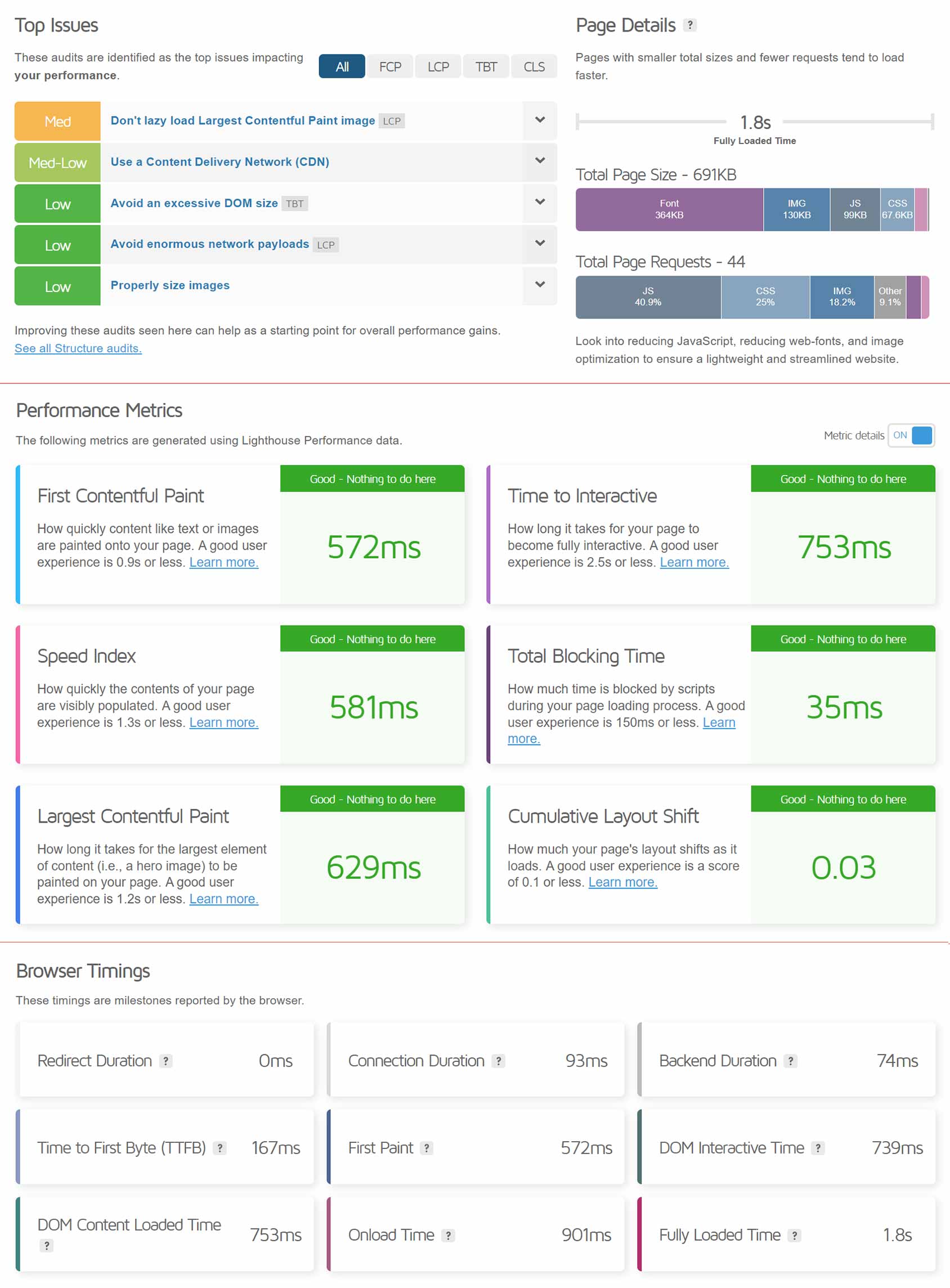
Task: Open Learn more for First Contentful Paint
Action: (223, 562)
